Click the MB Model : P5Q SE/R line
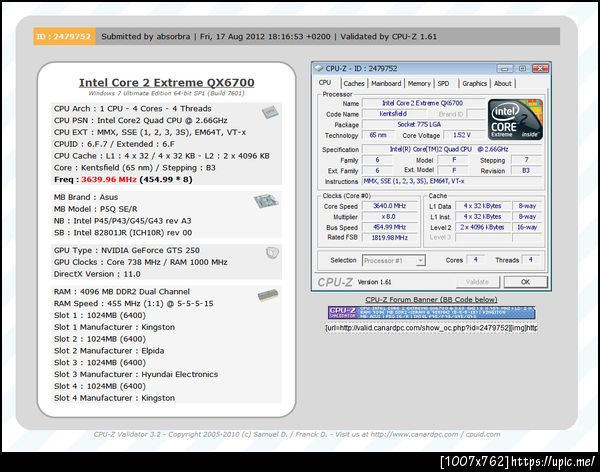This screenshot has height=472, width=600. tap(96, 209)
